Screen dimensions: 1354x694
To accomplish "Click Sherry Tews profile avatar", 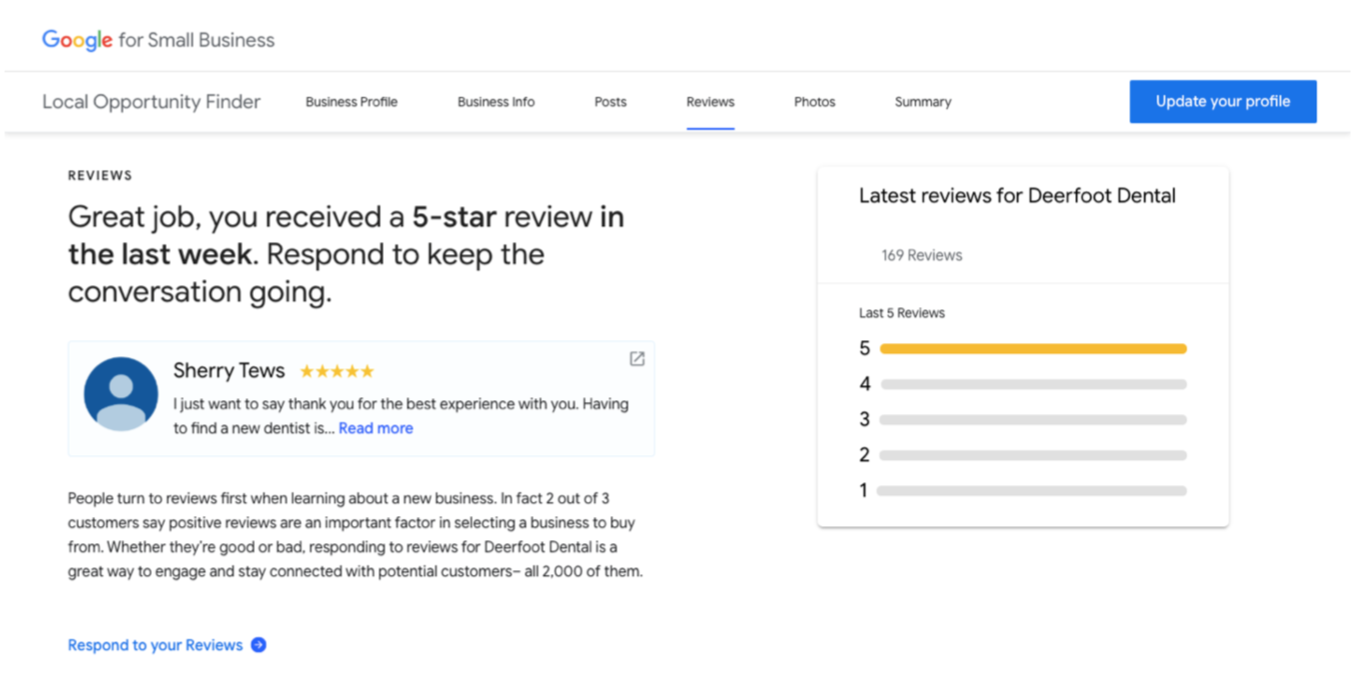I will [x=121, y=394].
